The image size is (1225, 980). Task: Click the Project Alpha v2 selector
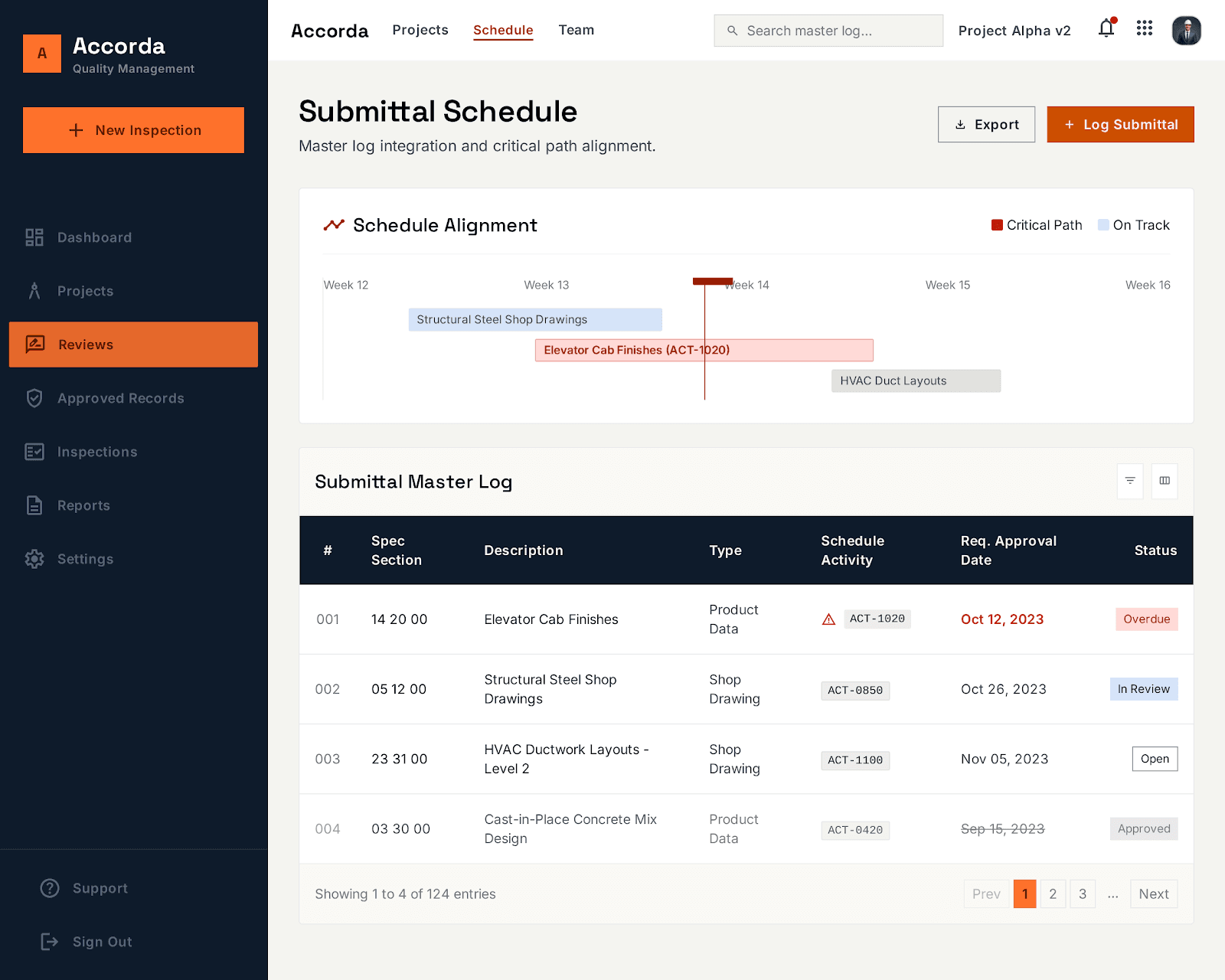pyautogui.click(x=1014, y=31)
